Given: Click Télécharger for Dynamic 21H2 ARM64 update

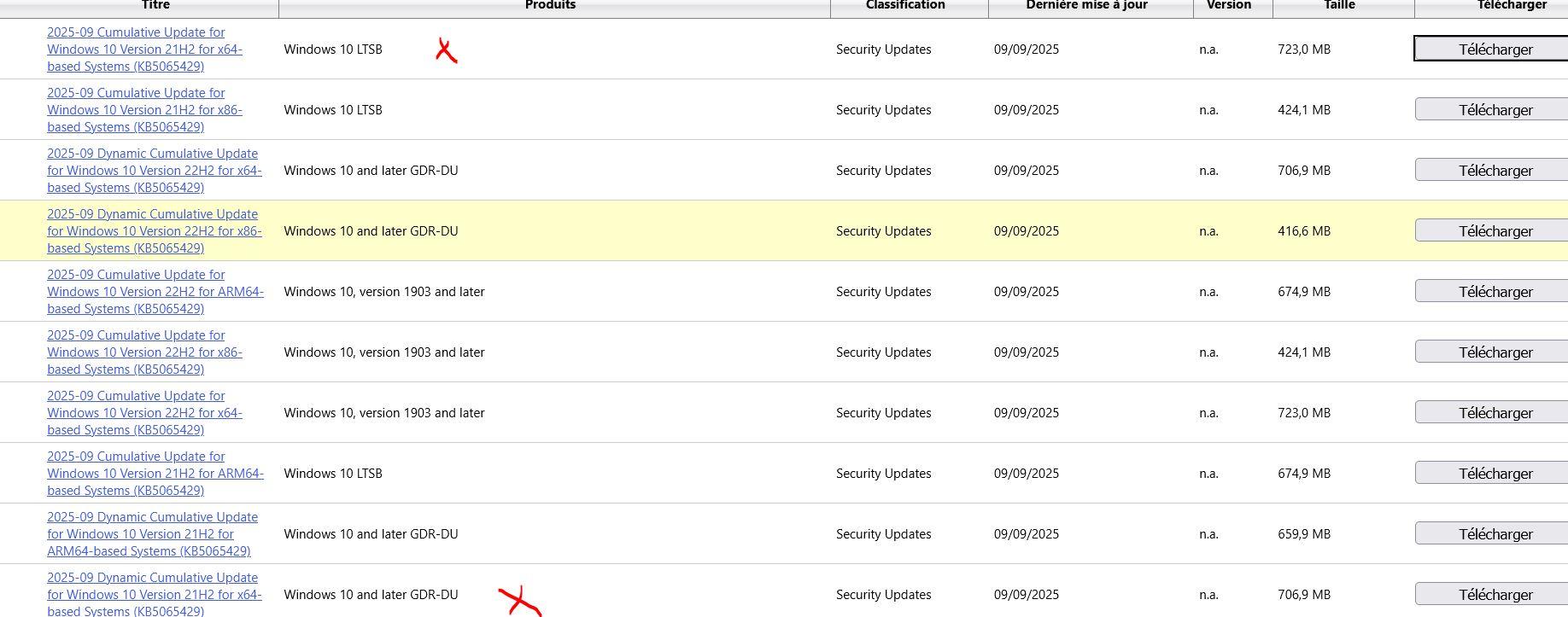Looking at the screenshot, I should coord(1491,533).
